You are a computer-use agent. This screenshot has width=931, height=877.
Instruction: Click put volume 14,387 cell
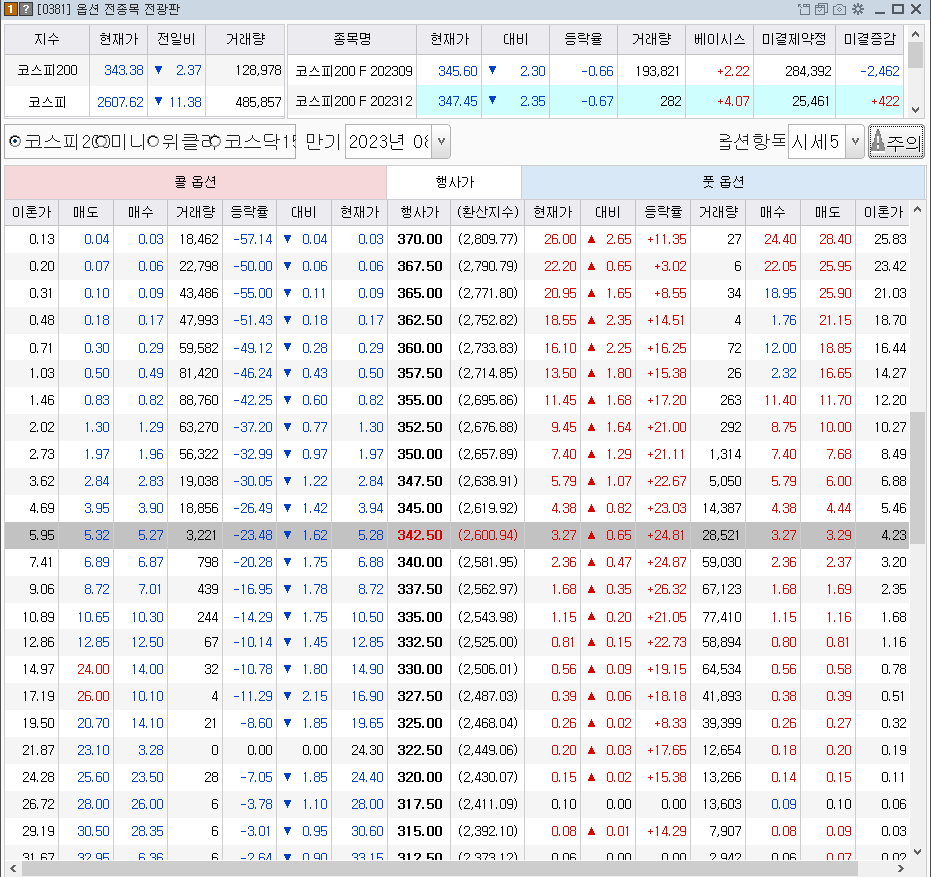(x=721, y=508)
